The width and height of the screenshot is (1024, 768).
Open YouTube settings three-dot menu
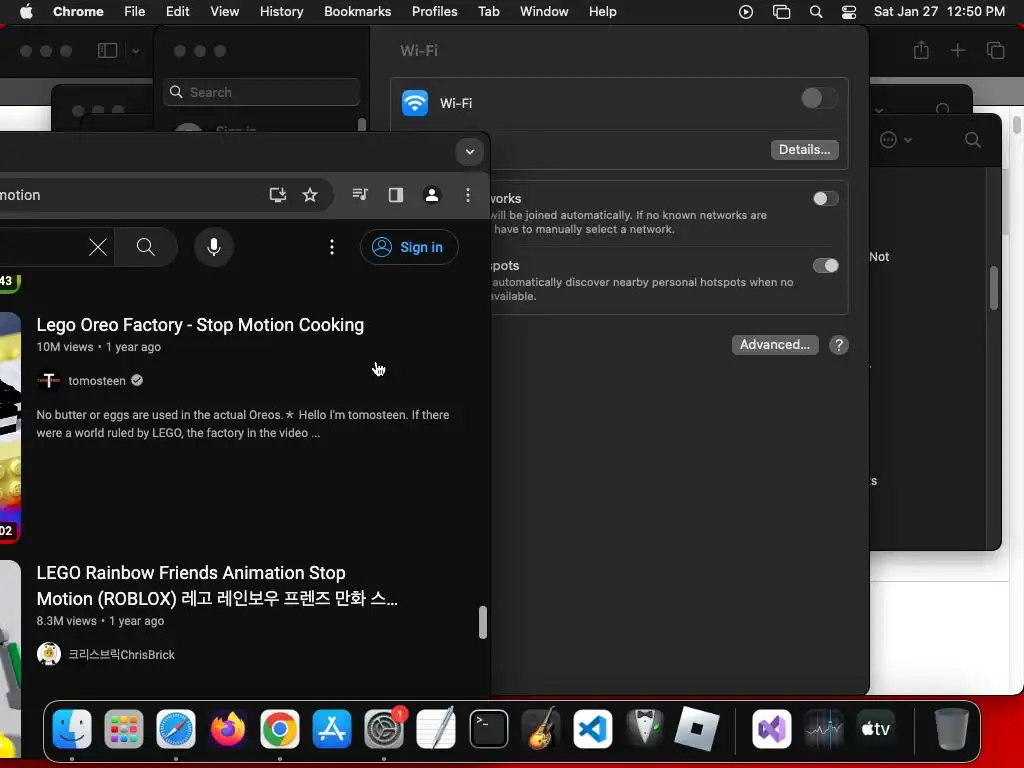[x=332, y=247]
